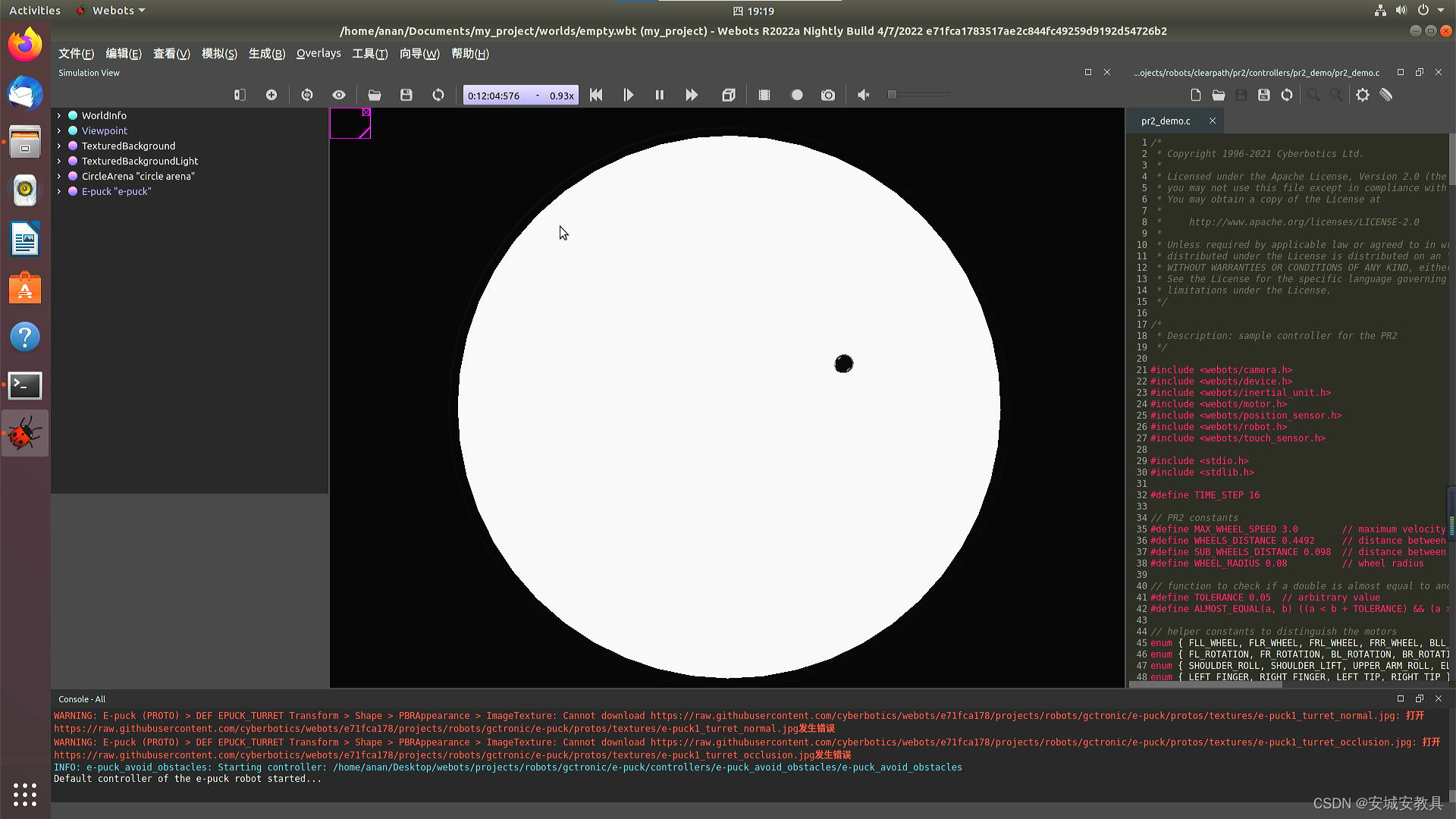Click the e-puck robot in the arena
This screenshot has height=819, width=1456.
pyautogui.click(x=843, y=364)
